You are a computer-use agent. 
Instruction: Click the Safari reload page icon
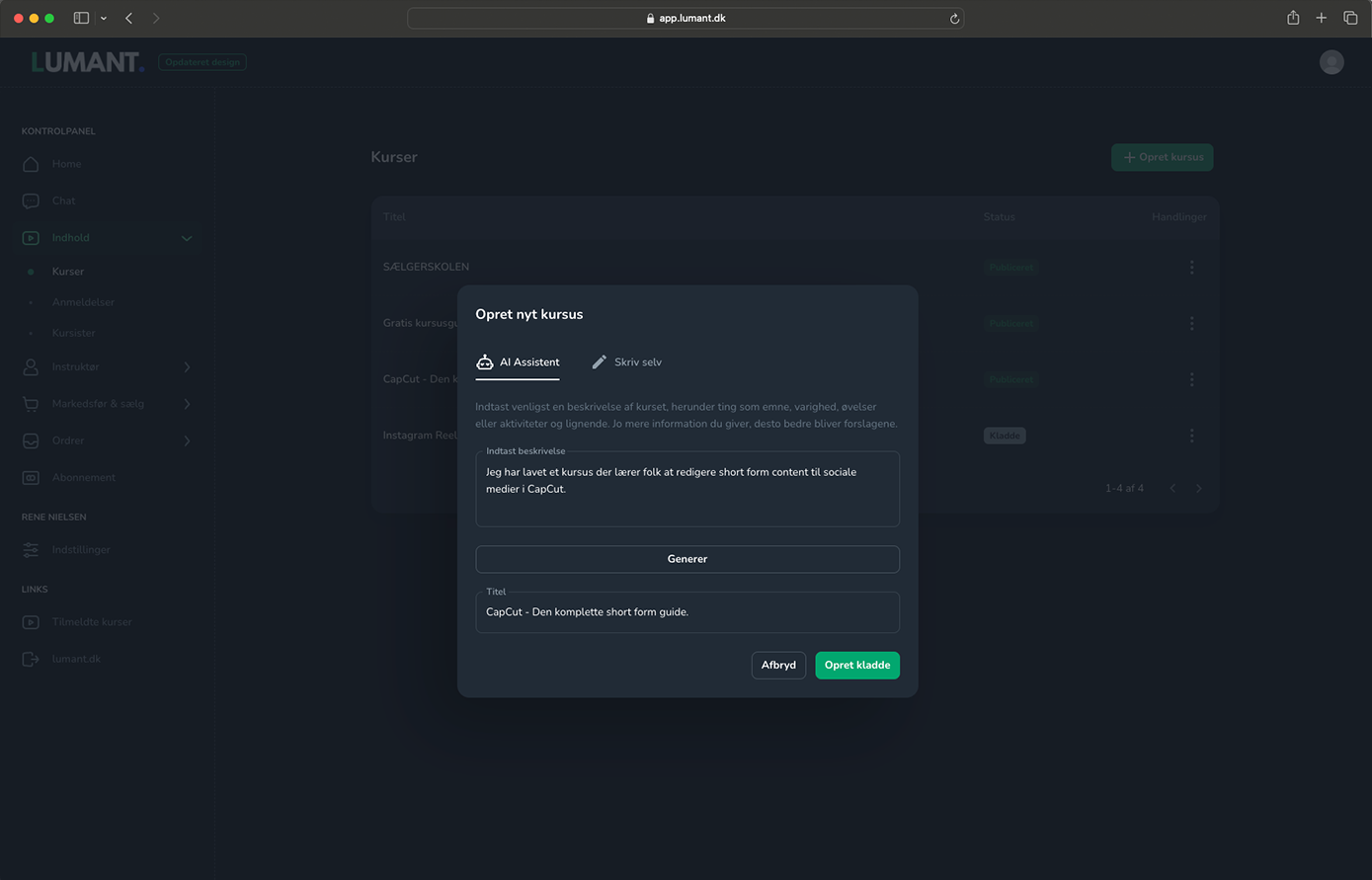coord(954,18)
